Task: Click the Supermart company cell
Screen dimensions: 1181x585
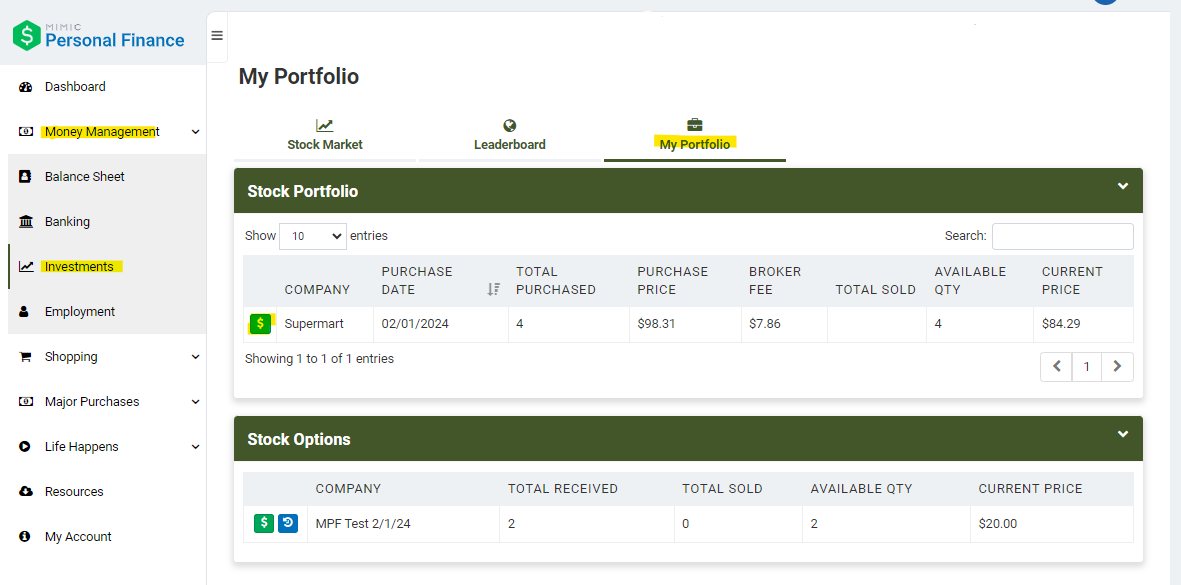Action: [x=325, y=324]
